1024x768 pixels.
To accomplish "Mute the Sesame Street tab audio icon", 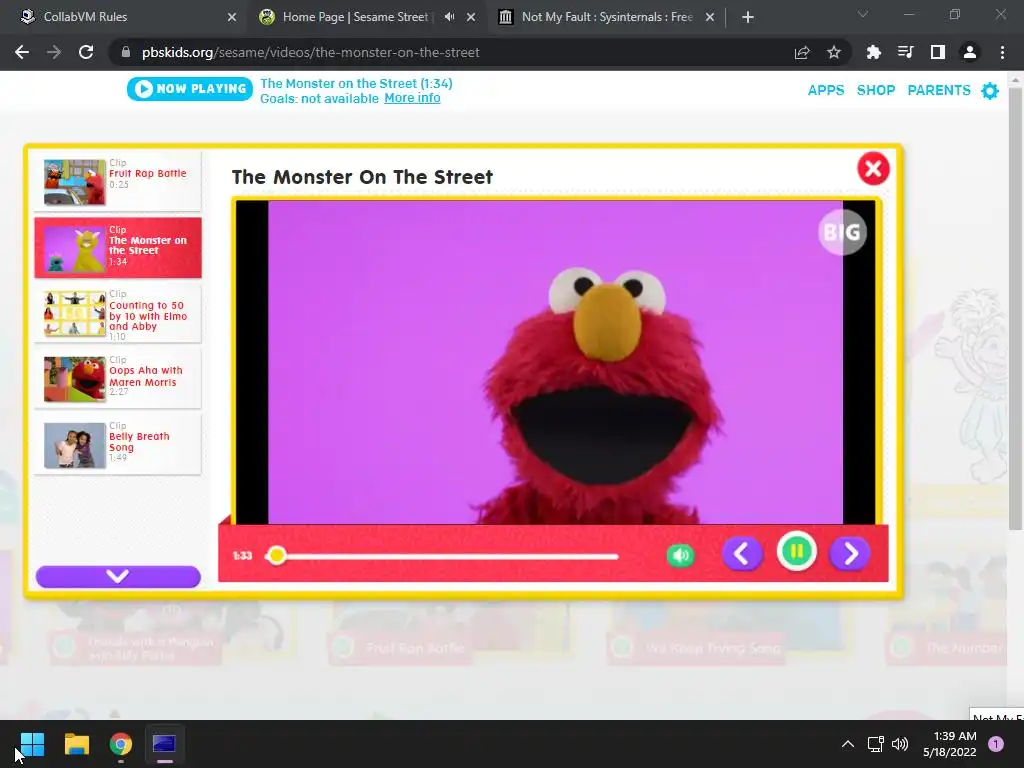I will [x=449, y=17].
